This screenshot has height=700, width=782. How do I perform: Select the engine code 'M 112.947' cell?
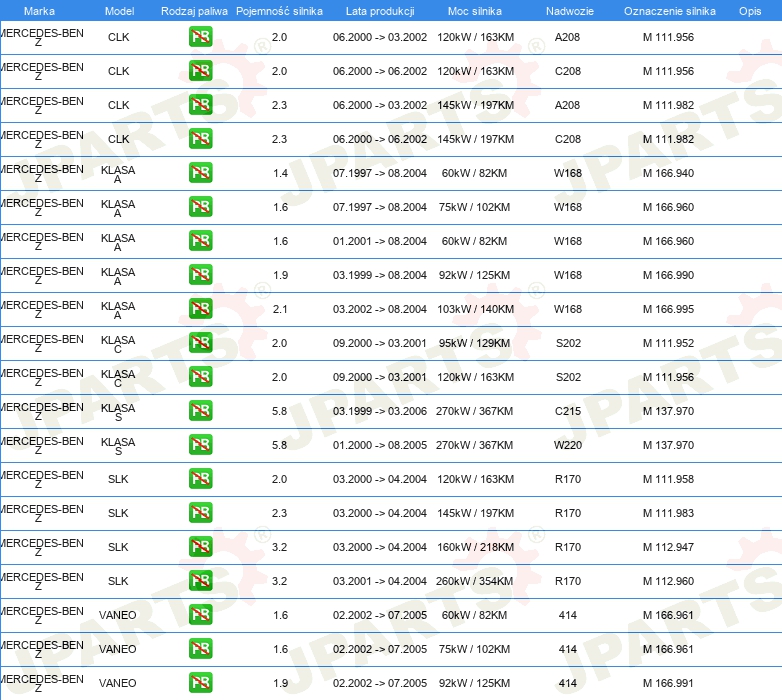668,547
